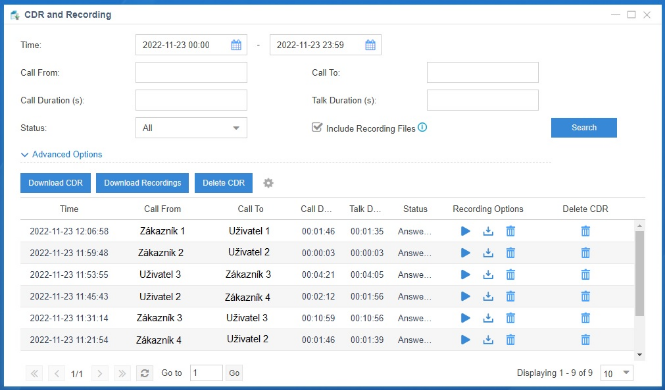Select the call time 2022-11-23 12:06:58
The width and height of the screenshot is (665, 390).
(x=69, y=231)
